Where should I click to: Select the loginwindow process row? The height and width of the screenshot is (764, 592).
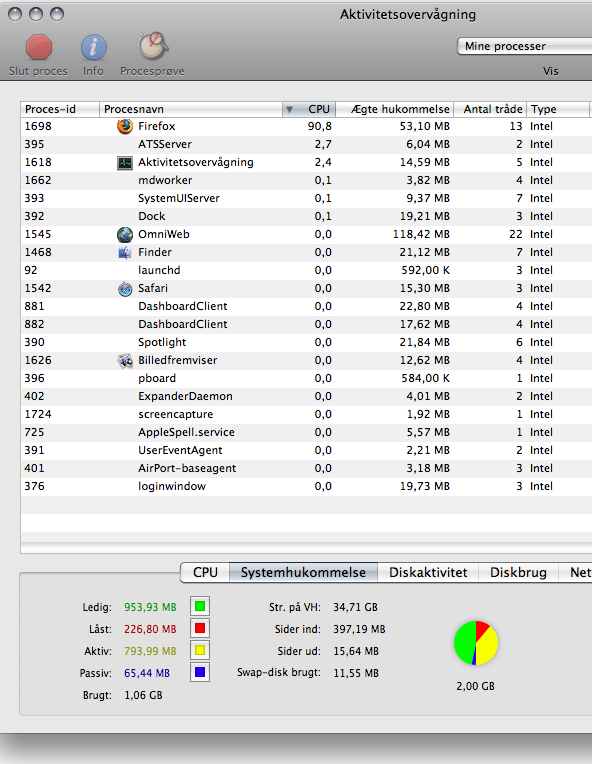click(x=306, y=487)
